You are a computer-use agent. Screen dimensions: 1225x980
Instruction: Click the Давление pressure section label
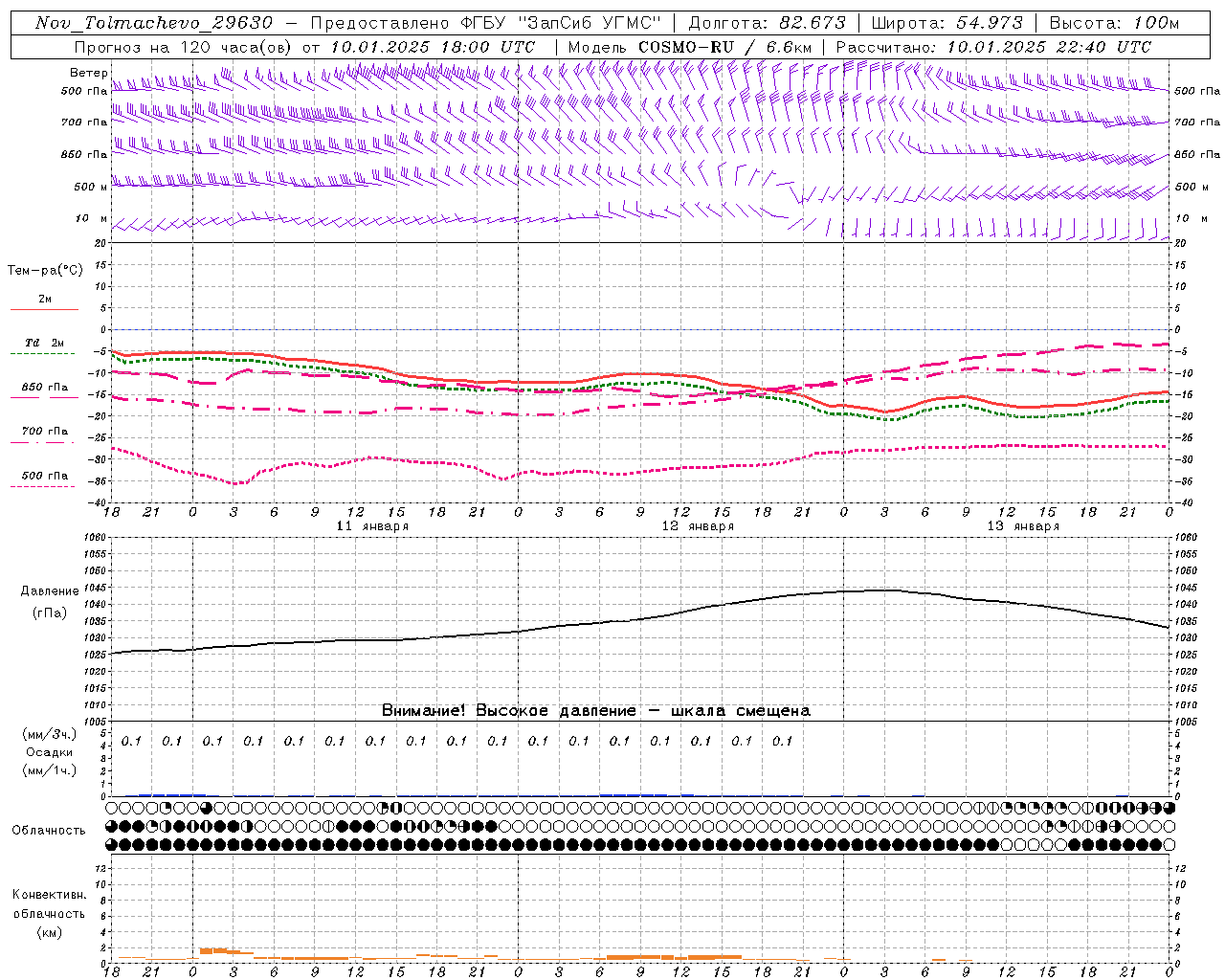(x=50, y=591)
